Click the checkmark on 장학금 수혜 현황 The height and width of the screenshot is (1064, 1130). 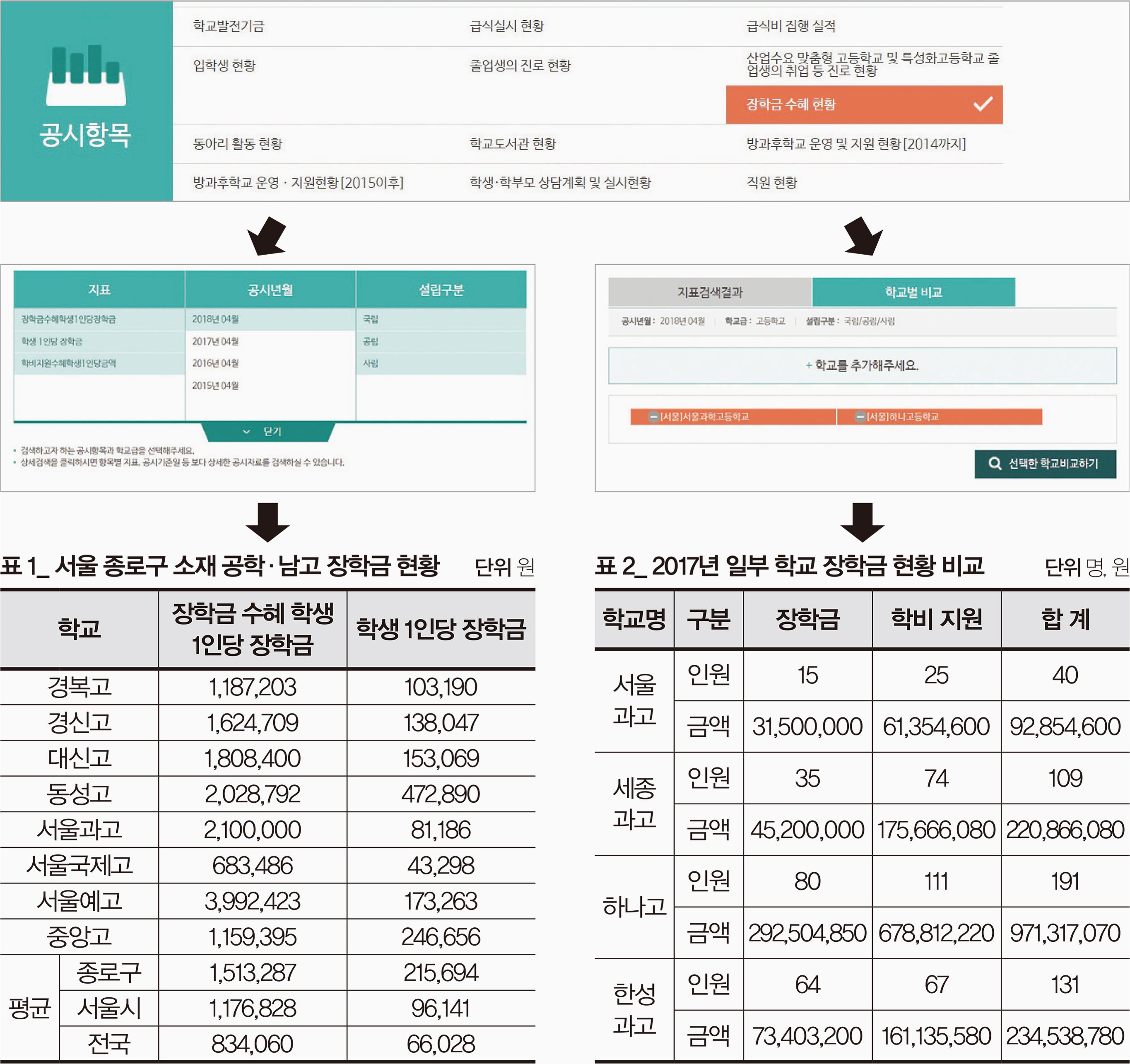click(983, 104)
